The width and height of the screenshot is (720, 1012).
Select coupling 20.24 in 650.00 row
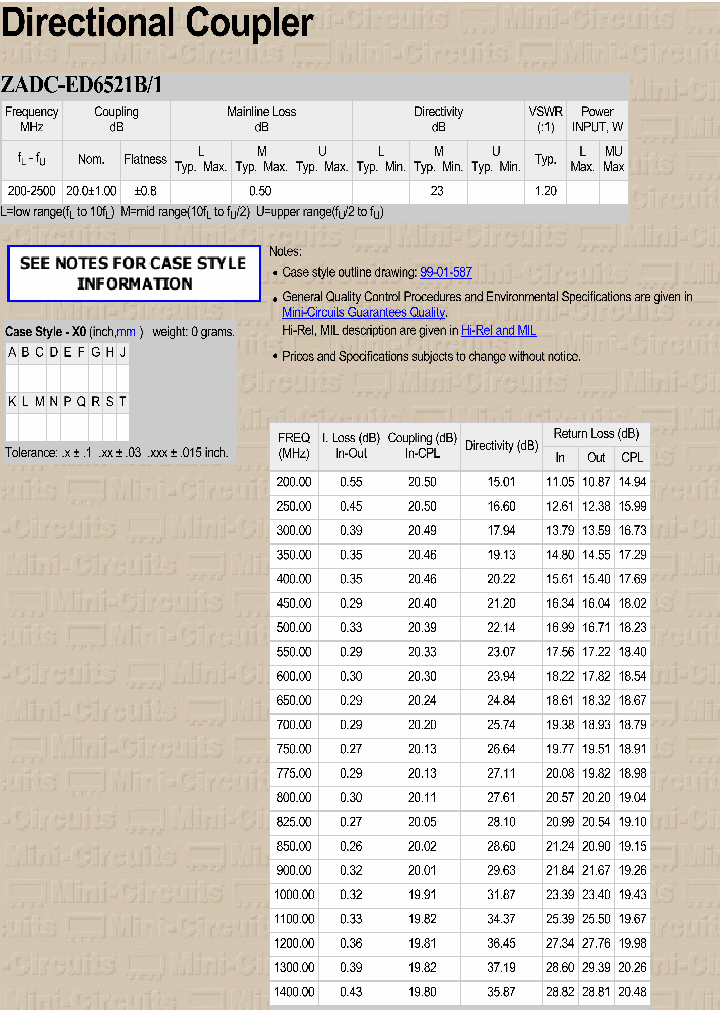[x=422, y=700]
